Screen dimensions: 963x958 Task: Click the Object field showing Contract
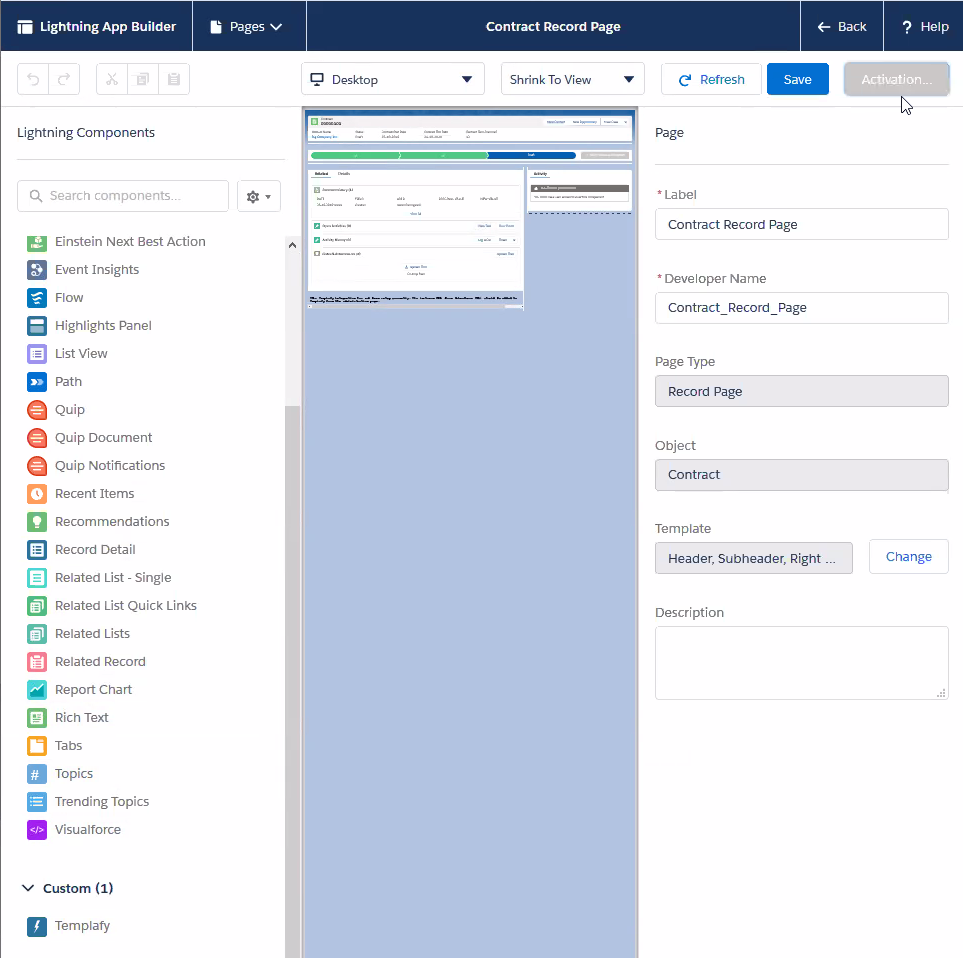point(801,475)
